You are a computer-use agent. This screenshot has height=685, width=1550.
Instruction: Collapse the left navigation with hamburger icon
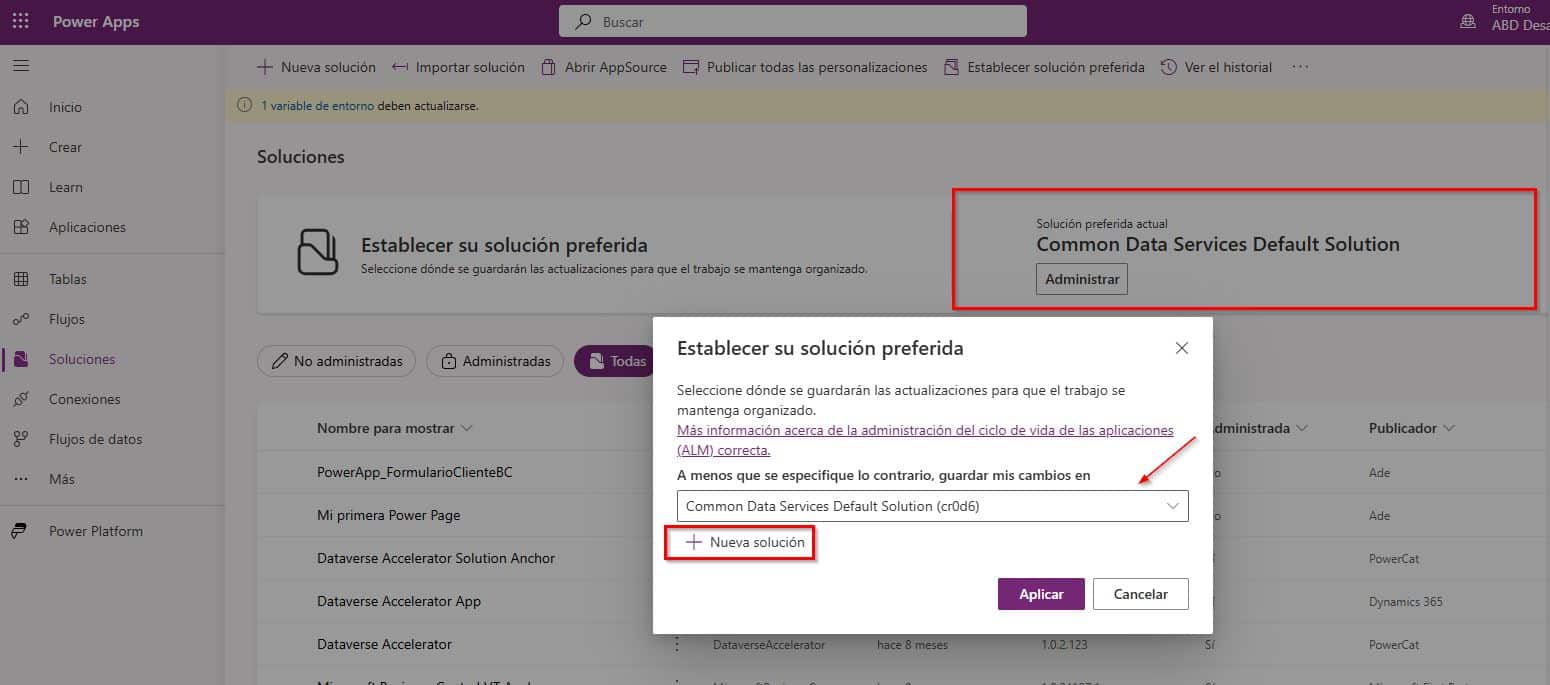pyautogui.click(x=21, y=66)
